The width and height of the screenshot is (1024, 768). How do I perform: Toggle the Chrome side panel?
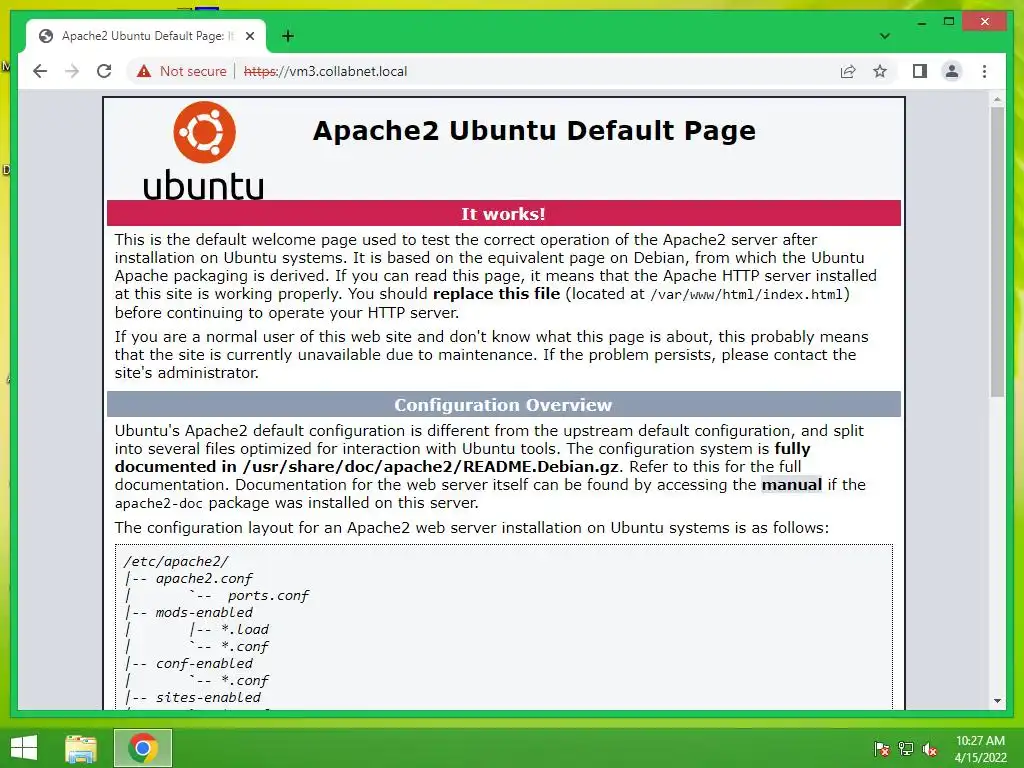[x=920, y=71]
